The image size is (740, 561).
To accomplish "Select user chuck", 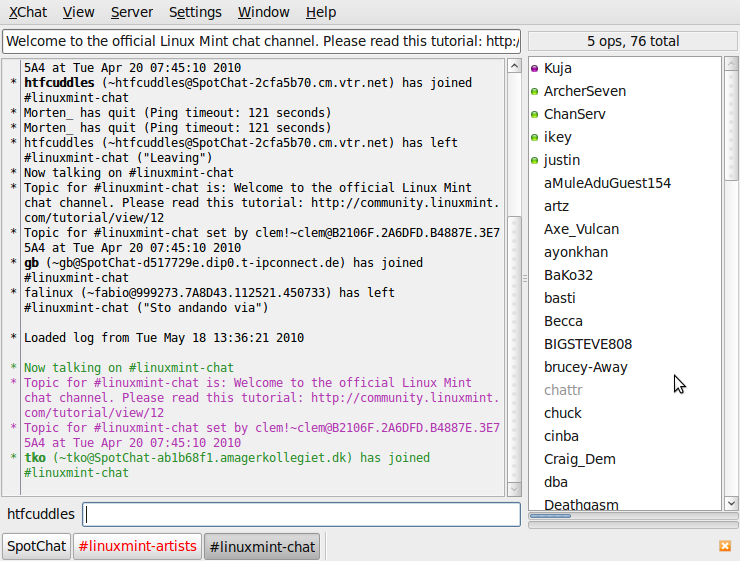I will pos(625,414).
